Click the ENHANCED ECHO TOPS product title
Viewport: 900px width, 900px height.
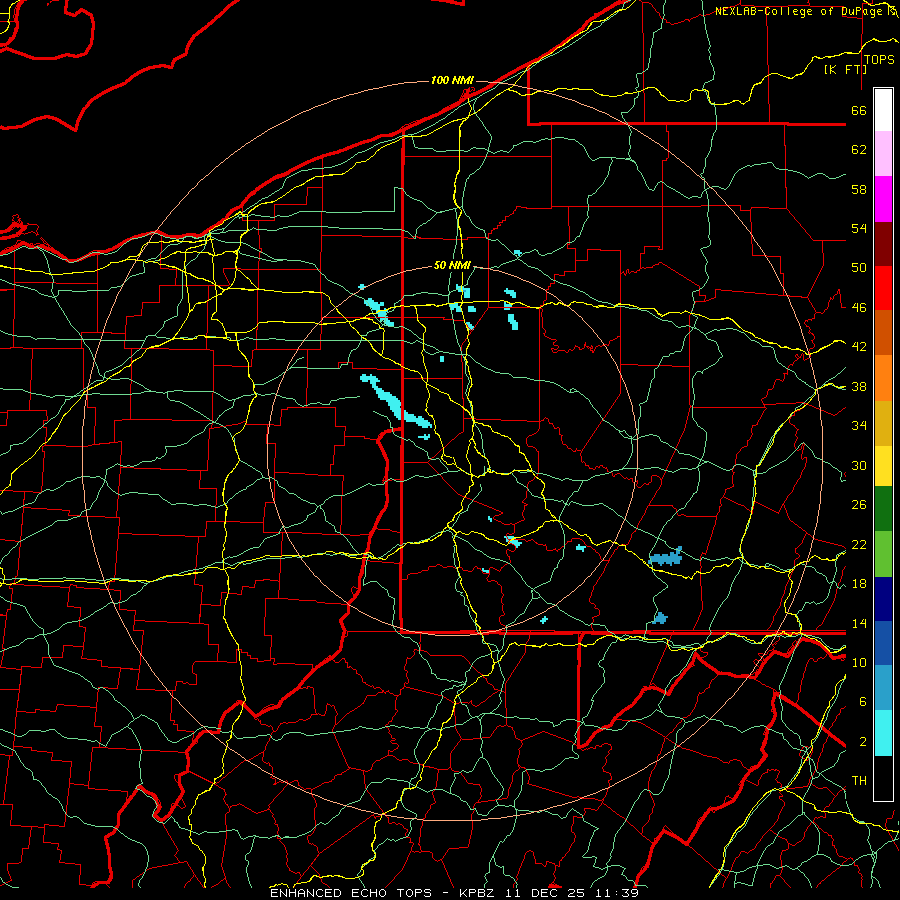(x=351, y=893)
